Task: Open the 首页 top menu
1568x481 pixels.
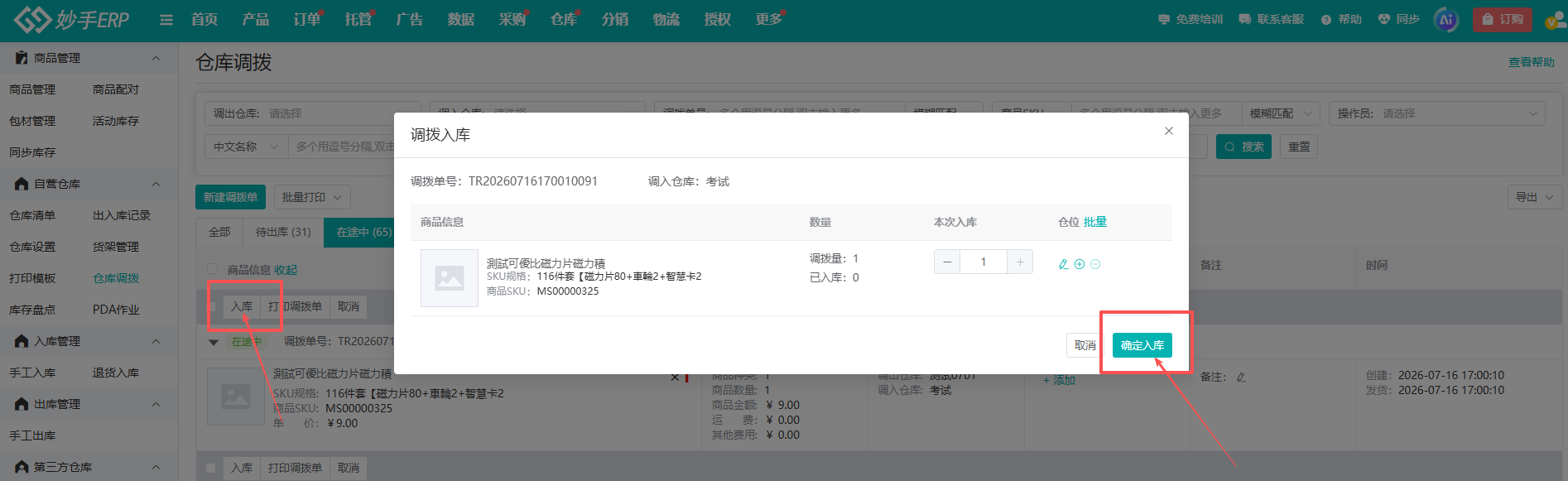Action: (204, 20)
